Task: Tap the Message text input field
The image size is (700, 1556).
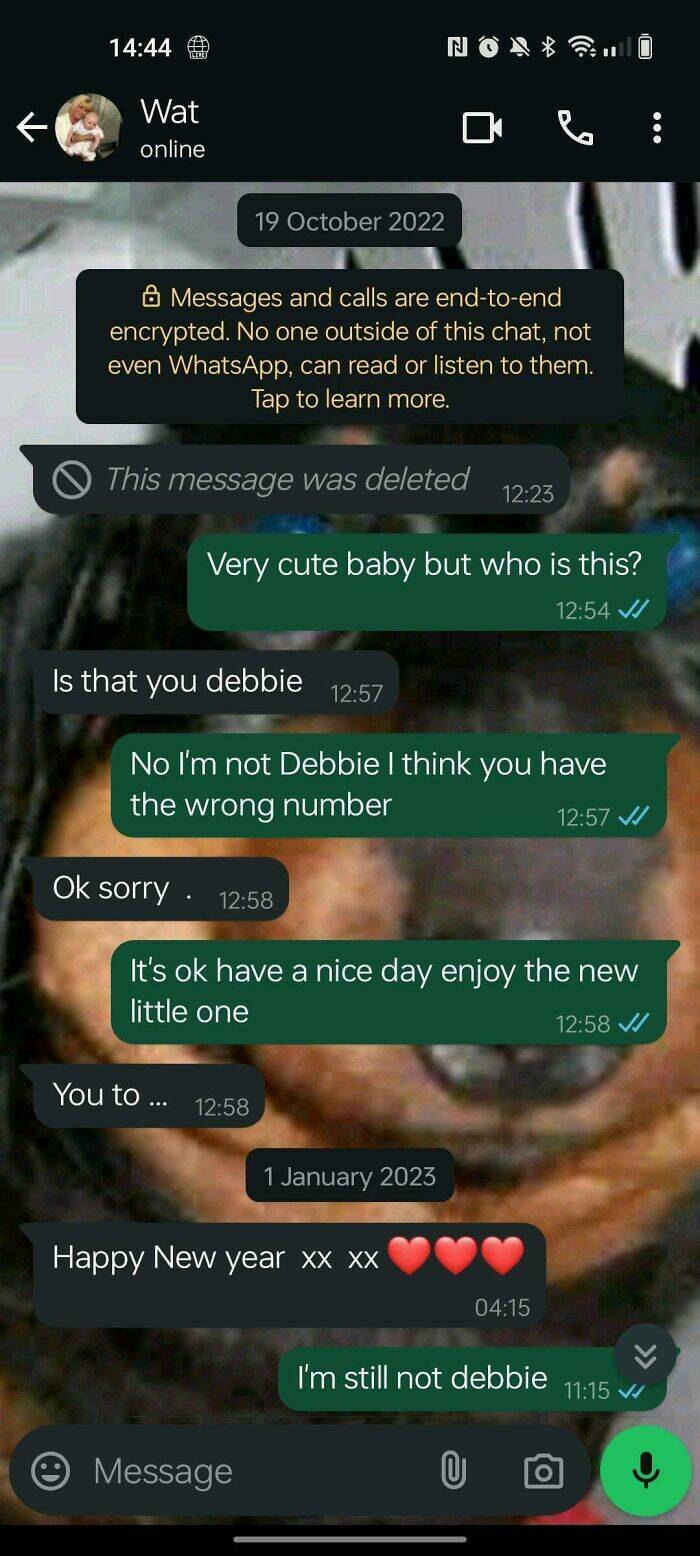Action: (x=262, y=1471)
